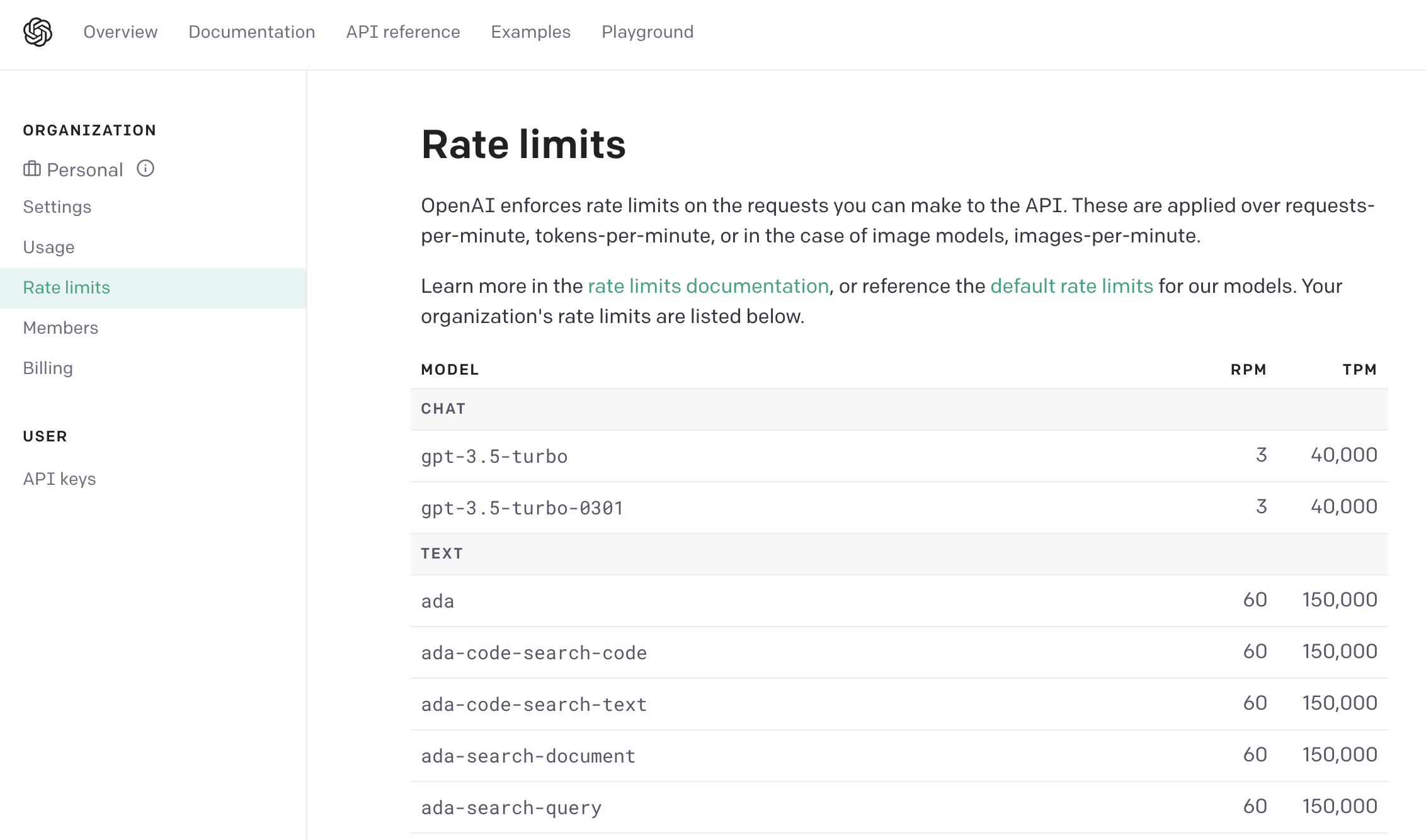Screen dimensions: 1426x840
Task: Select the Personal organization entry
Action: click(x=84, y=170)
